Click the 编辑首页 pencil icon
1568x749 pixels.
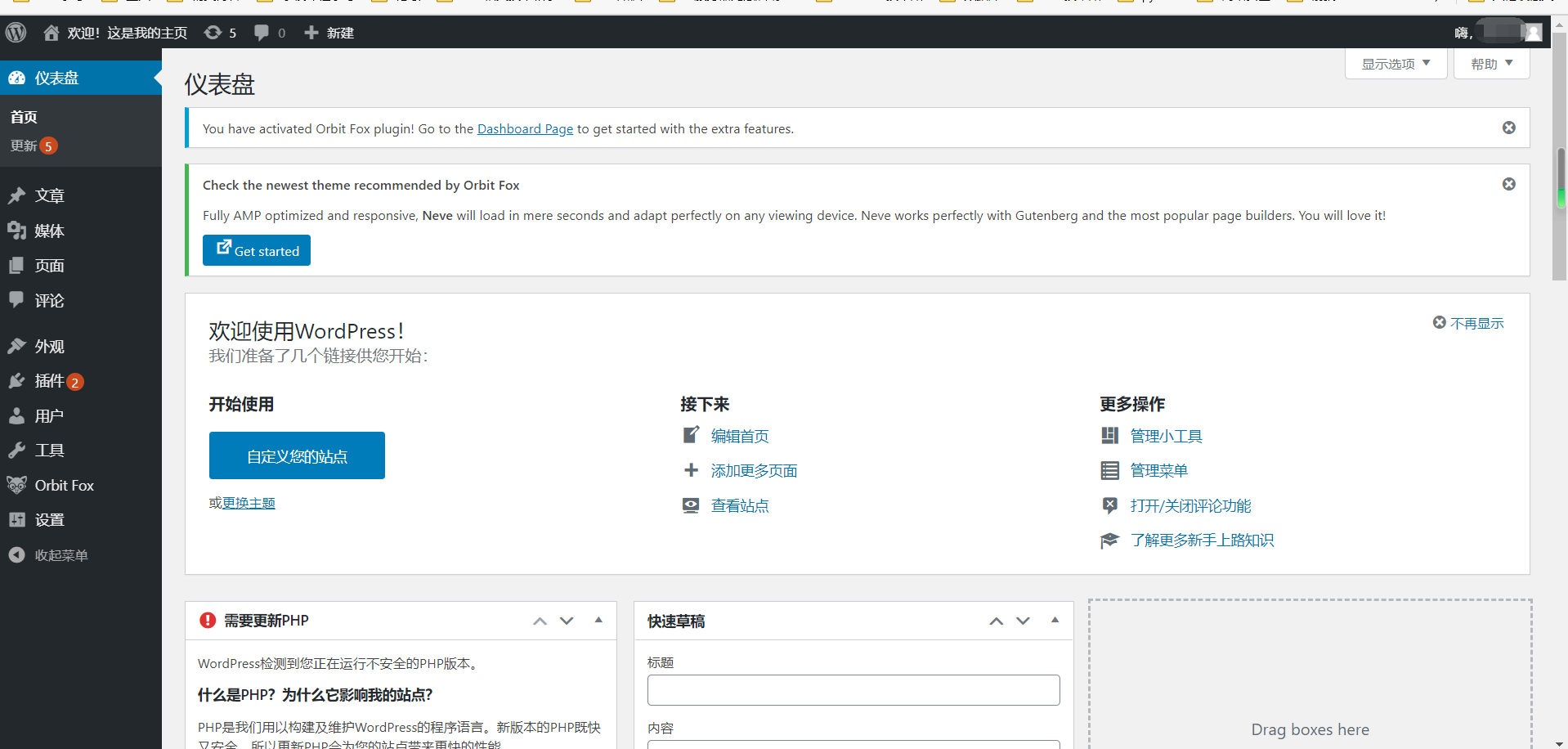coord(691,435)
